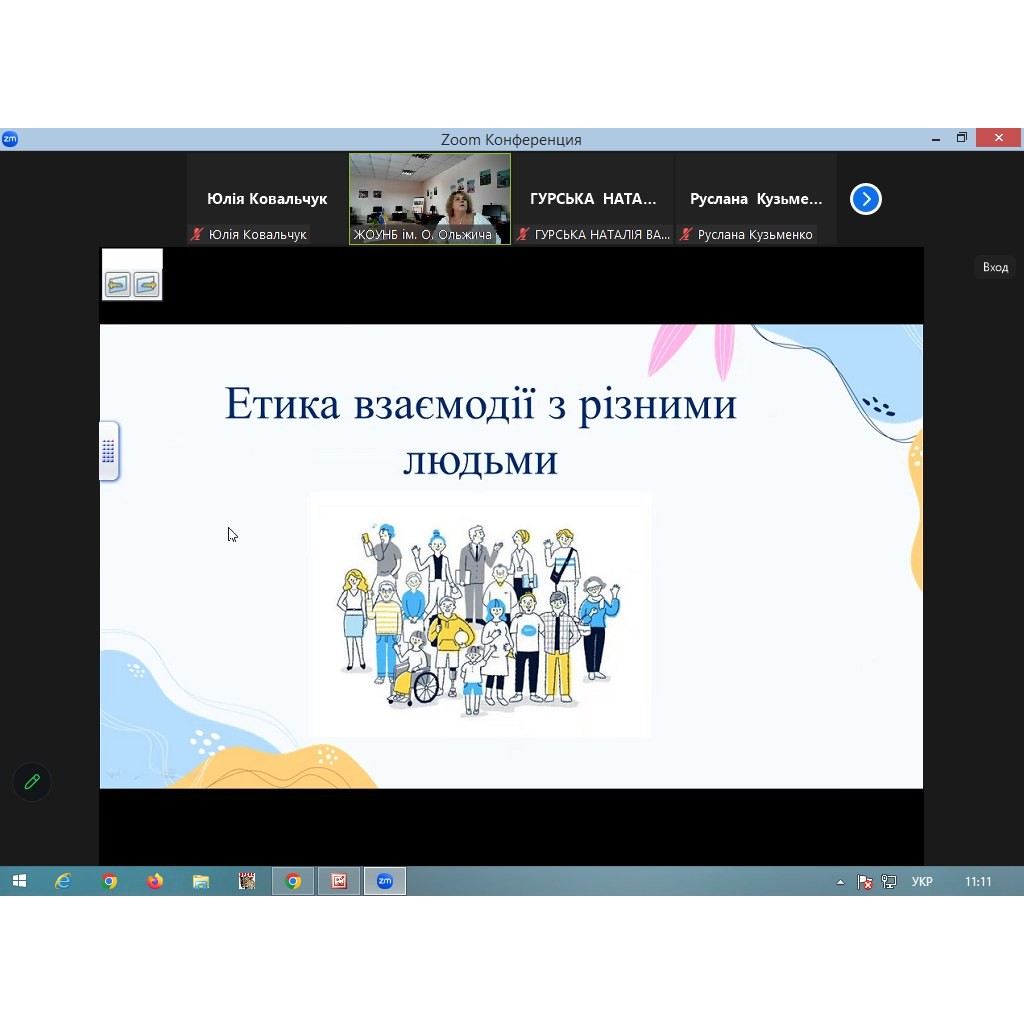Open Firefox from the taskbar
Image resolution: width=1024 pixels, height=1024 pixels.
tap(155, 881)
